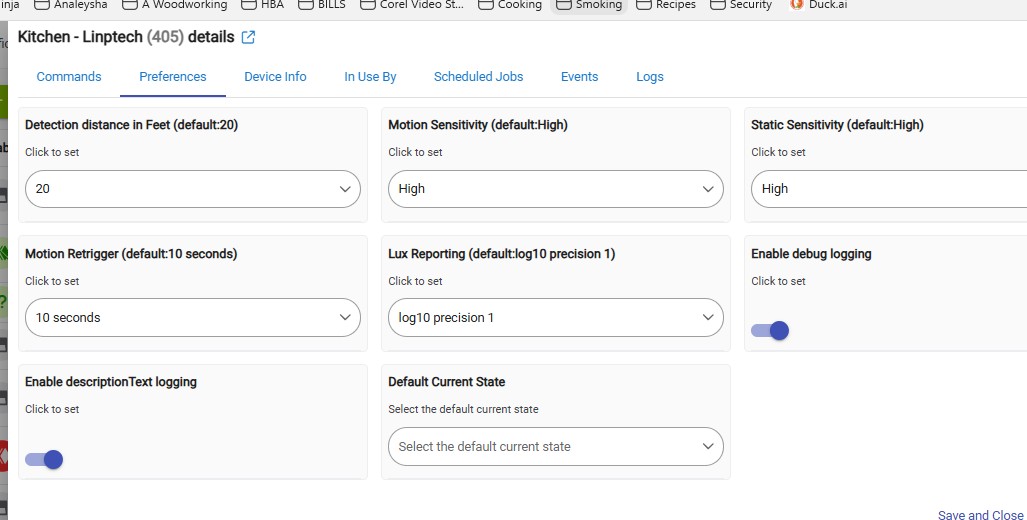Go to the Device Info tab
This screenshot has height=520, width=1027.
click(275, 77)
